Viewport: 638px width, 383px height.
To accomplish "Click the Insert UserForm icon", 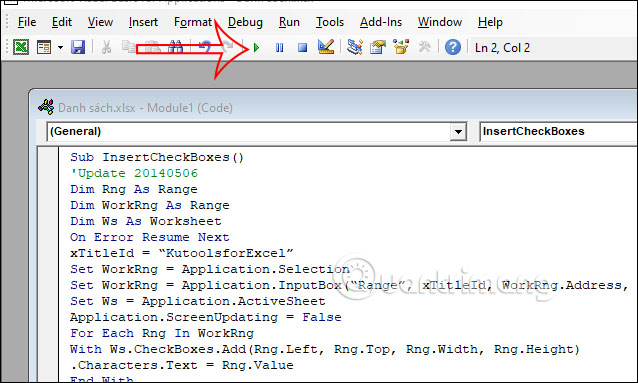I will [x=44, y=47].
